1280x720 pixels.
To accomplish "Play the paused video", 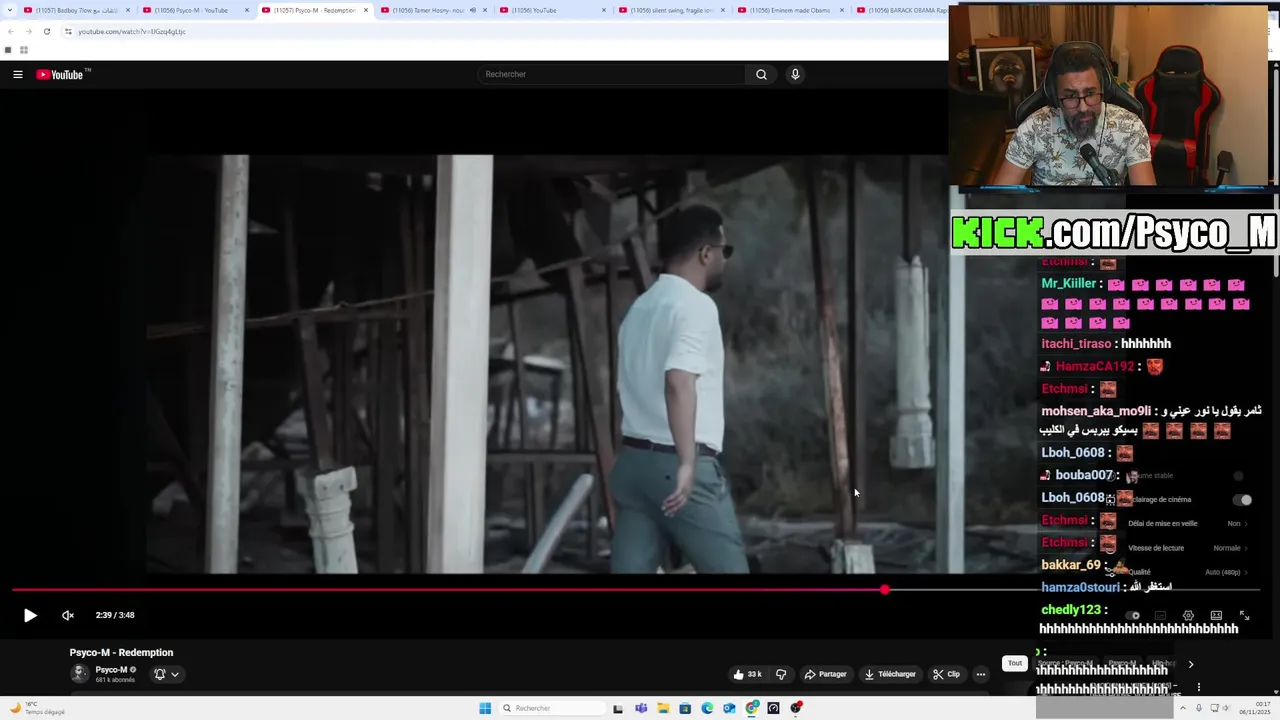I will click(30, 615).
